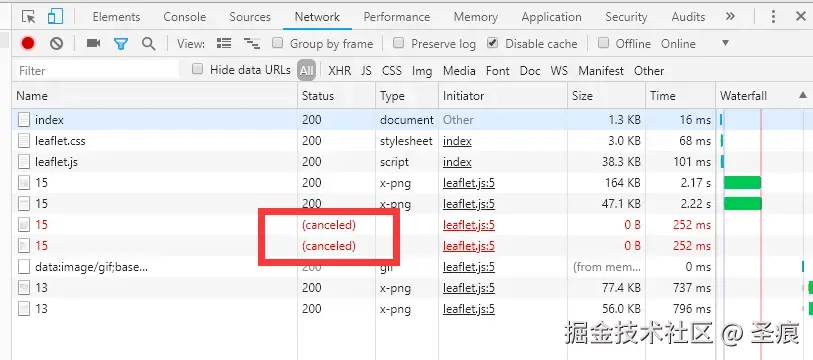Viewport: 813px width, 360px height.
Task: Filter requests by CSS
Action: coord(392,71)
